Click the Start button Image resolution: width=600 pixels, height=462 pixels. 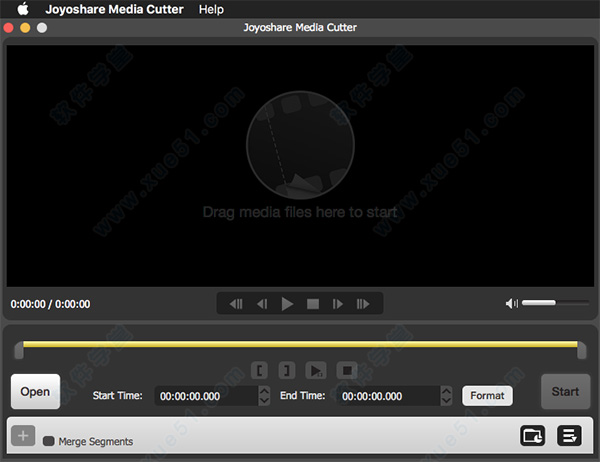pos(566,392)
